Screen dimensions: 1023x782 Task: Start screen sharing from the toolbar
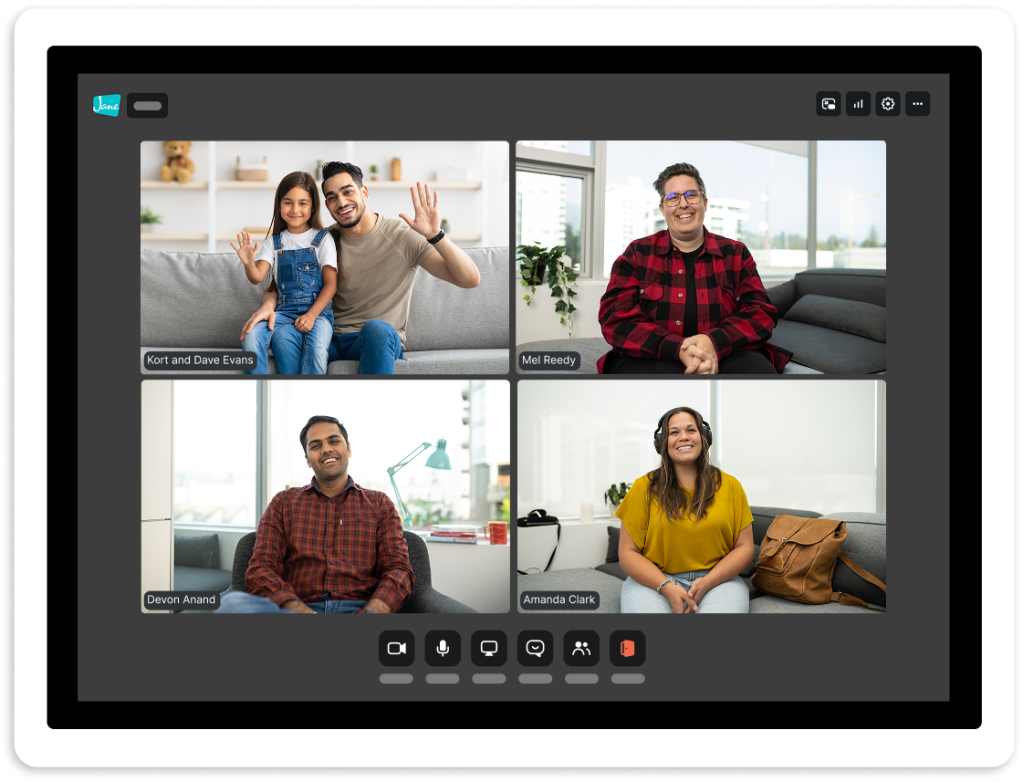pos(489,648)
